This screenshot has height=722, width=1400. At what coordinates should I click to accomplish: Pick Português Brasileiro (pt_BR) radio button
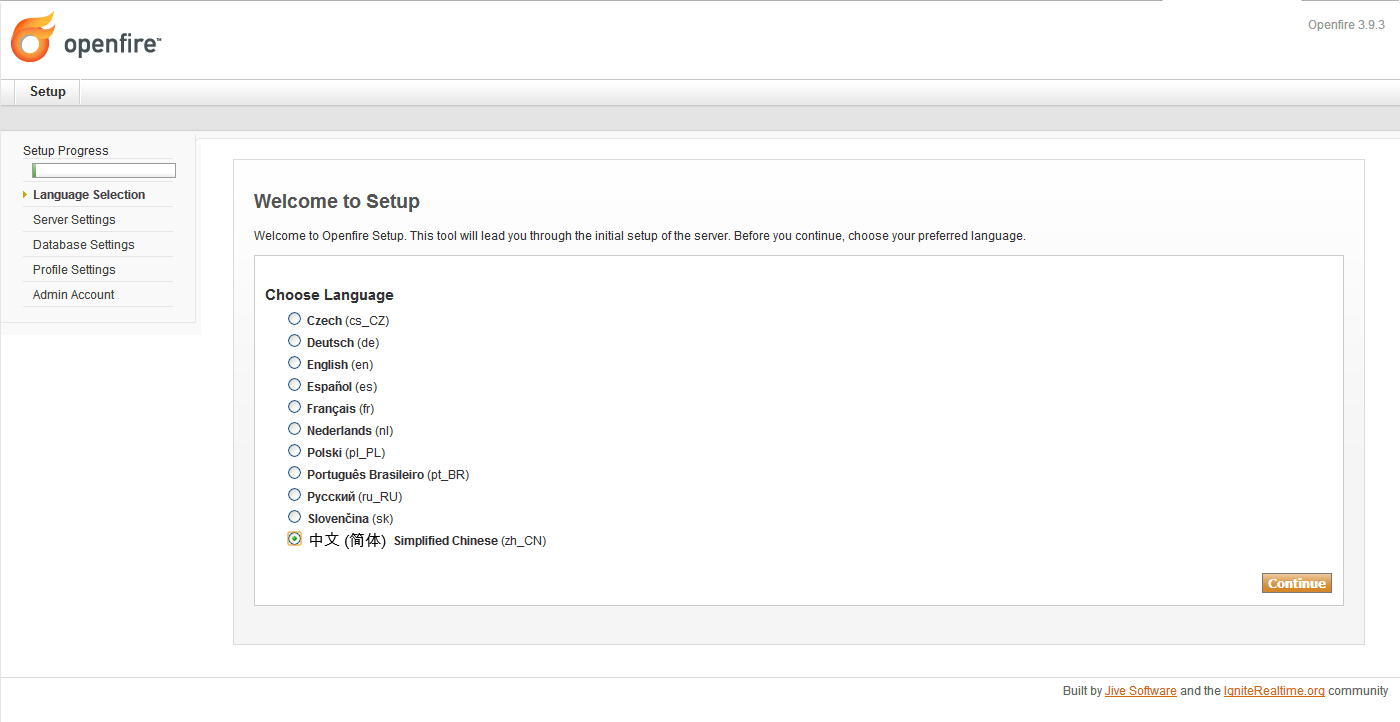coord(294,473)
